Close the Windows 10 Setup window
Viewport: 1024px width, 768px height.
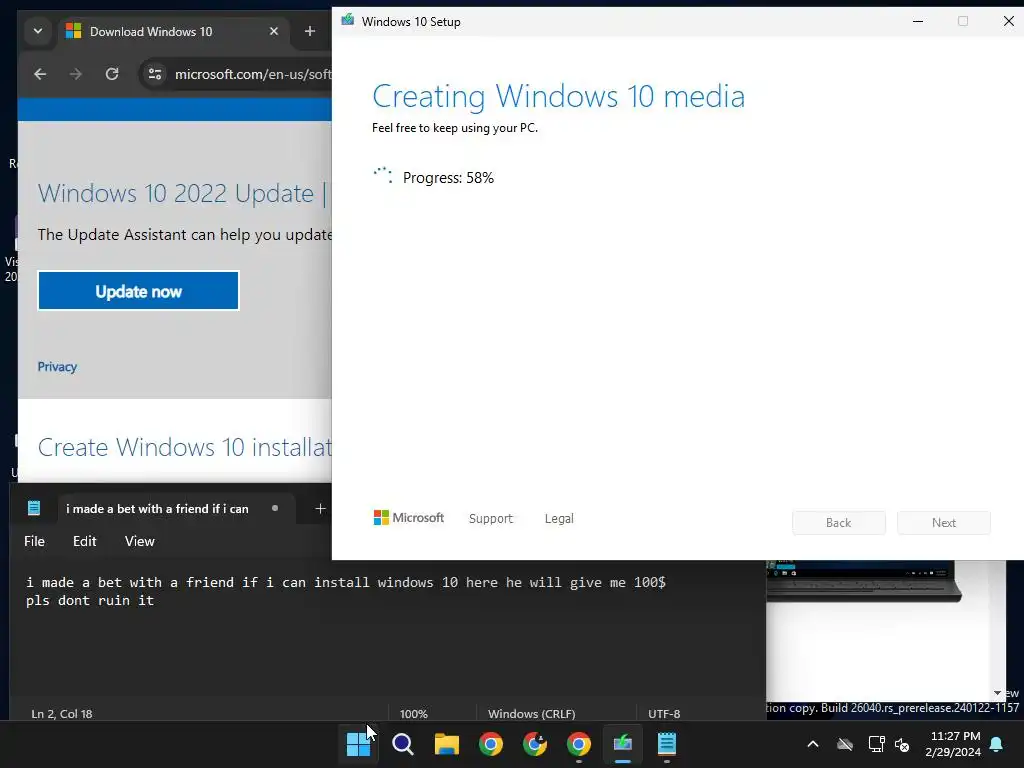point(1008,21)
